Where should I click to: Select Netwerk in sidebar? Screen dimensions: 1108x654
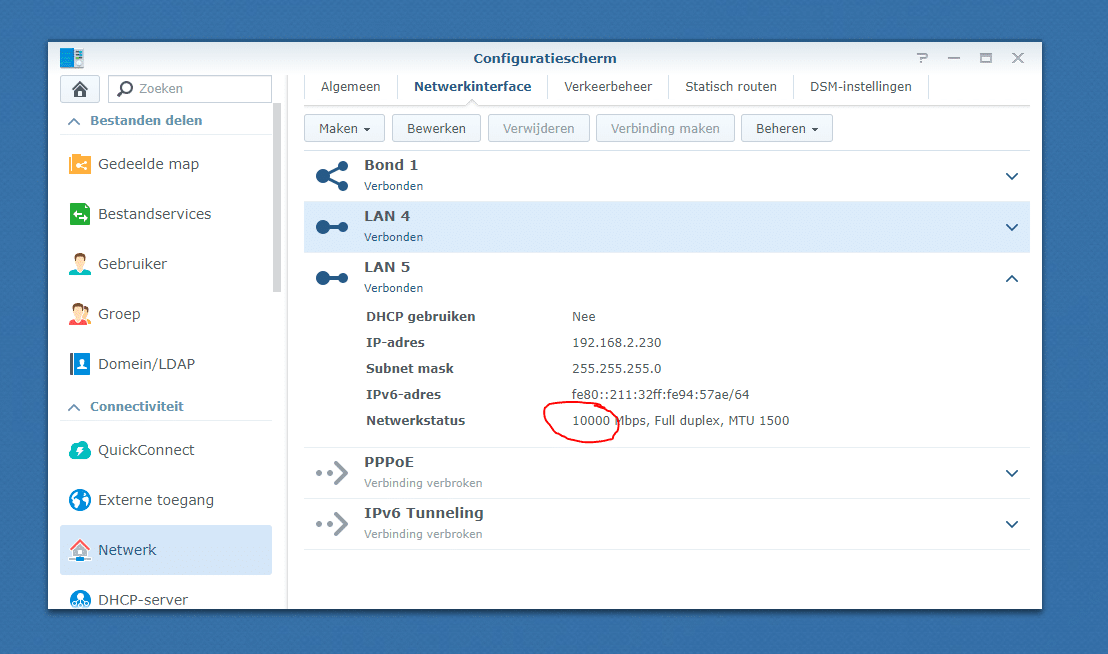tap(166, 549)
